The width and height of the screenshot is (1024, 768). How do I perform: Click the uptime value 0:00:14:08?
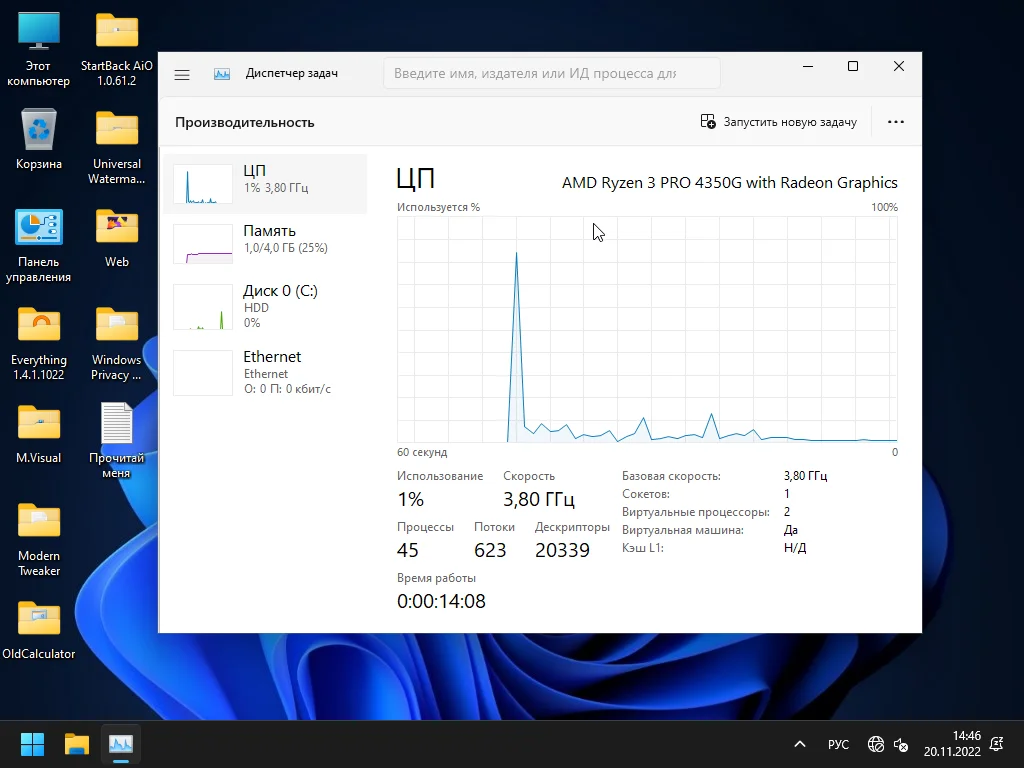pos(441,601)
